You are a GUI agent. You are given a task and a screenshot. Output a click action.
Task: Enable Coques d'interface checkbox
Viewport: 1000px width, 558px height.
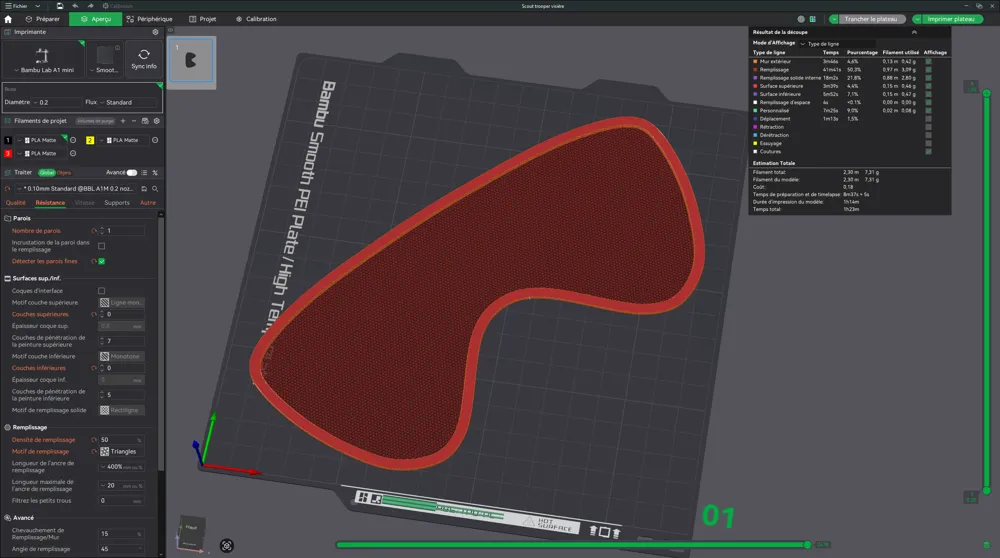tap(101, 291)
